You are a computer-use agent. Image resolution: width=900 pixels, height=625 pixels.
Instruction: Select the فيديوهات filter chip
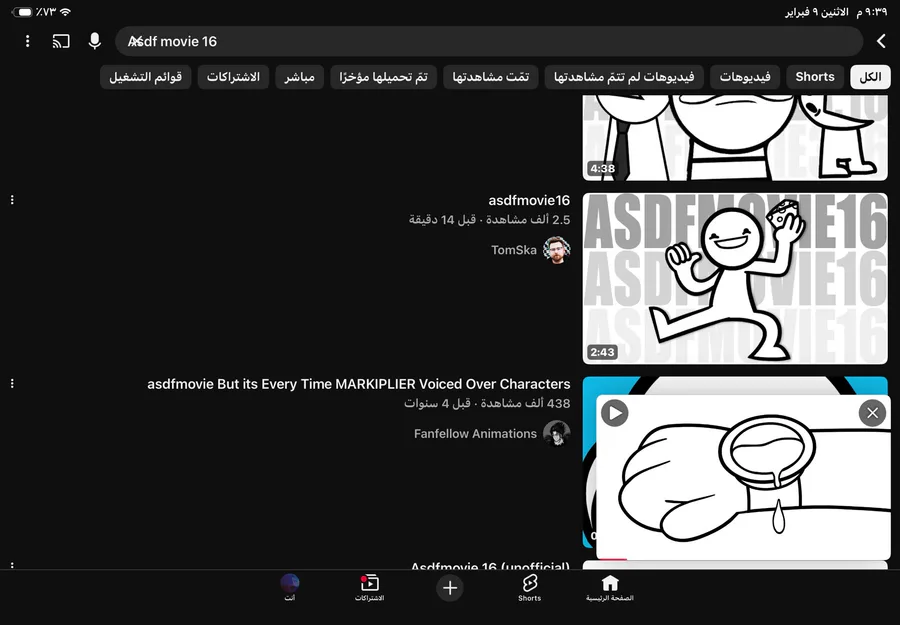point(745,77)
